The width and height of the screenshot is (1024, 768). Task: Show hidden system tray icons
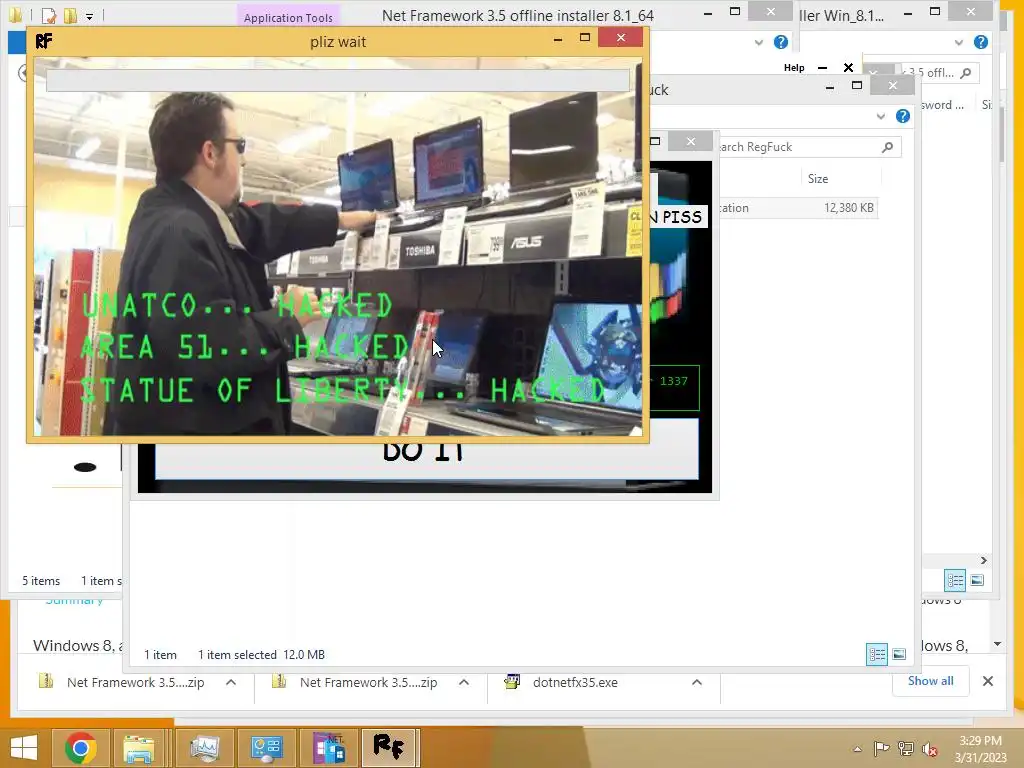point(857,749)
